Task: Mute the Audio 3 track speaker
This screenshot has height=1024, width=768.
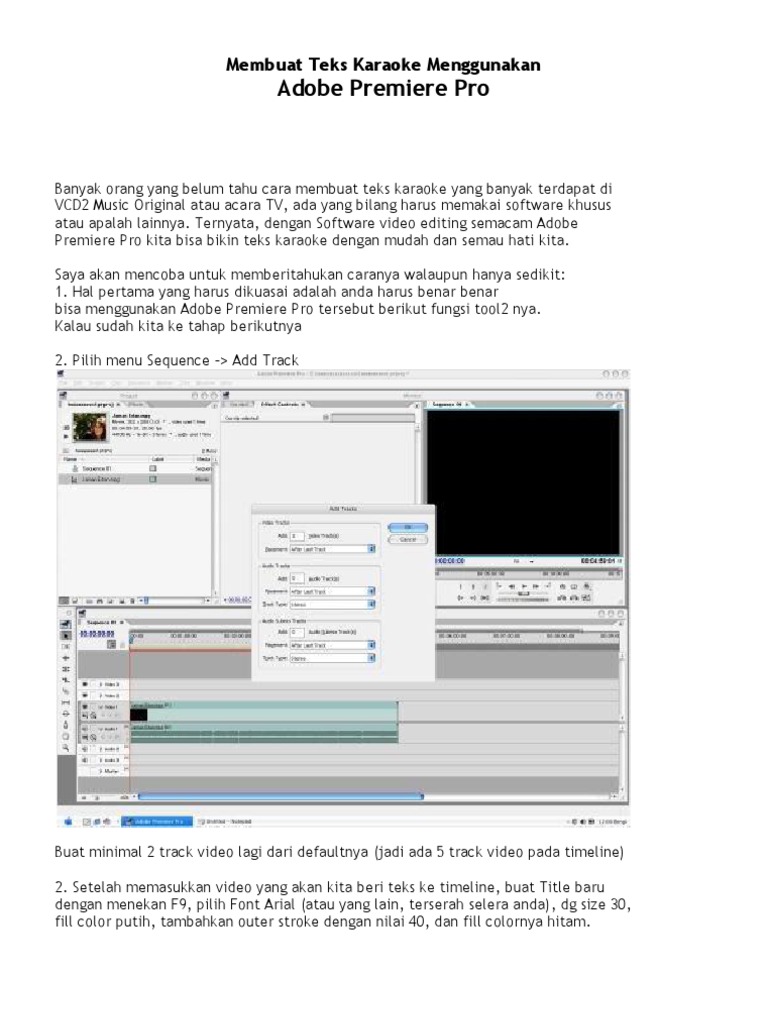Action: (x=85, y=760)
